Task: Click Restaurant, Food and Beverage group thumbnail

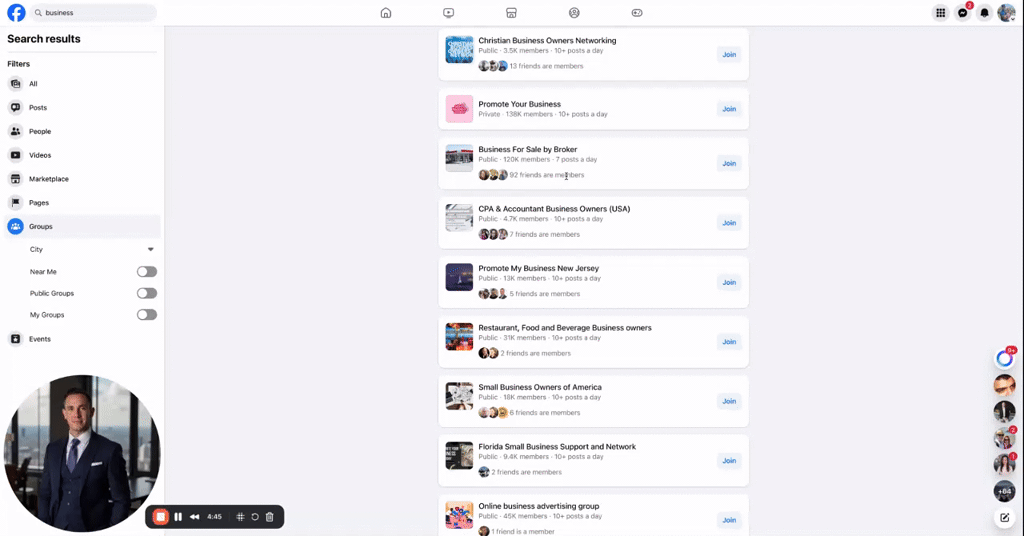Action: 459,337
